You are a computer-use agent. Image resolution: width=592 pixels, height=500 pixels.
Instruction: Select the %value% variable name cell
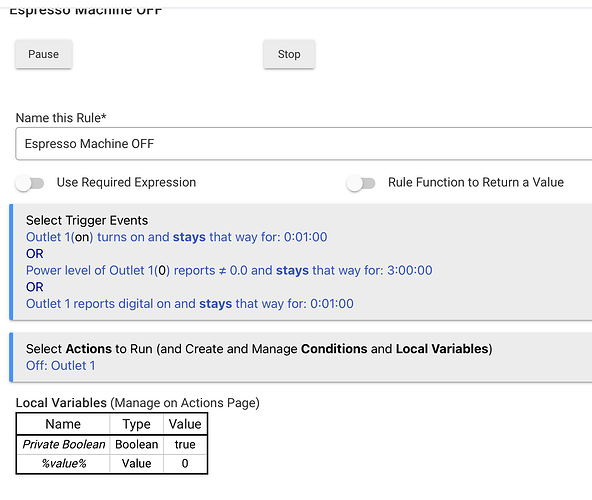pos(63,463)
